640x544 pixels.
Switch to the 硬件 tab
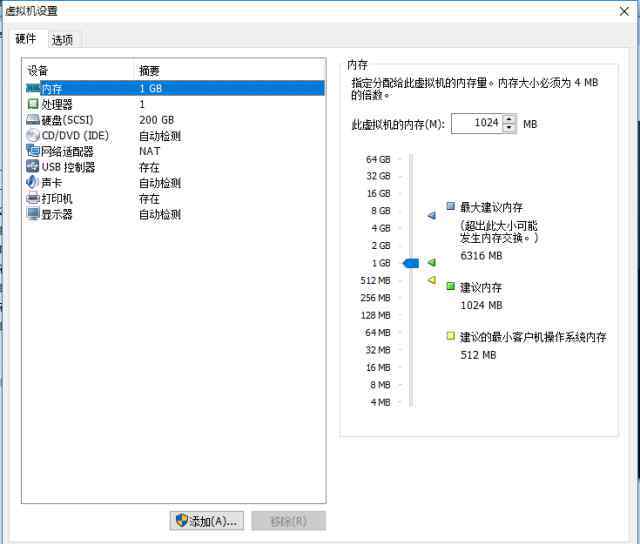tap(26, 39)
